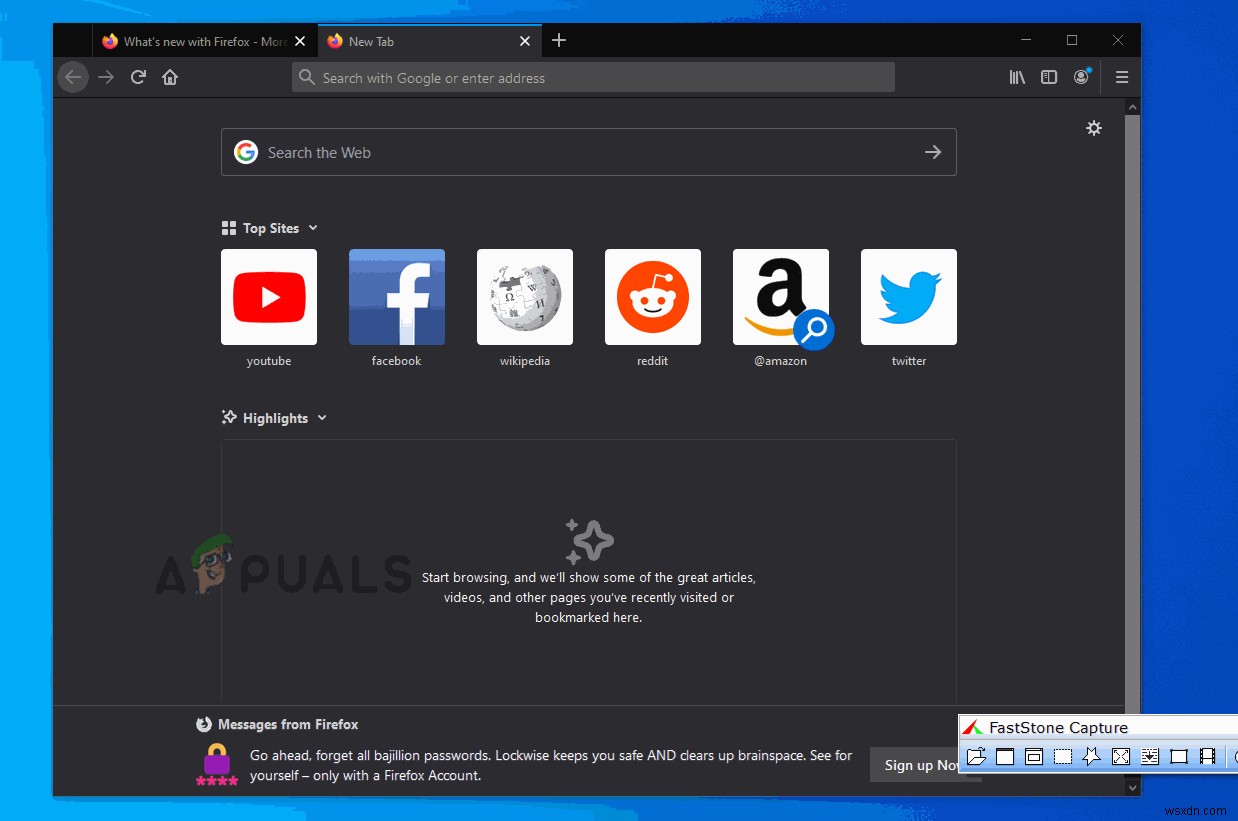Collapse the Top Sites section
1238x821 pixels.
click(314, 228)
